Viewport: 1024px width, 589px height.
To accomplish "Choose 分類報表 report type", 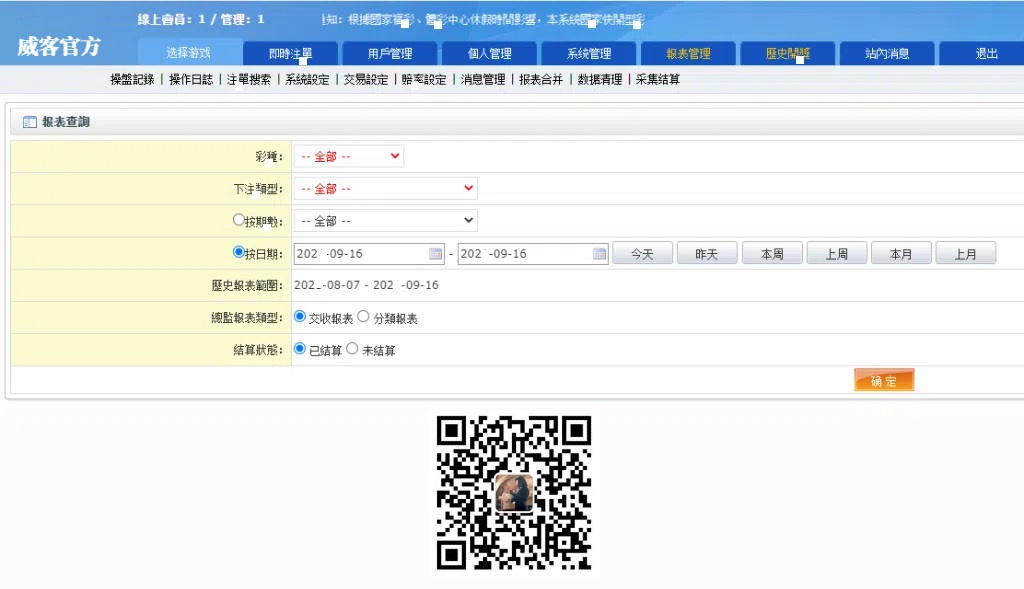I will point(363,317).
